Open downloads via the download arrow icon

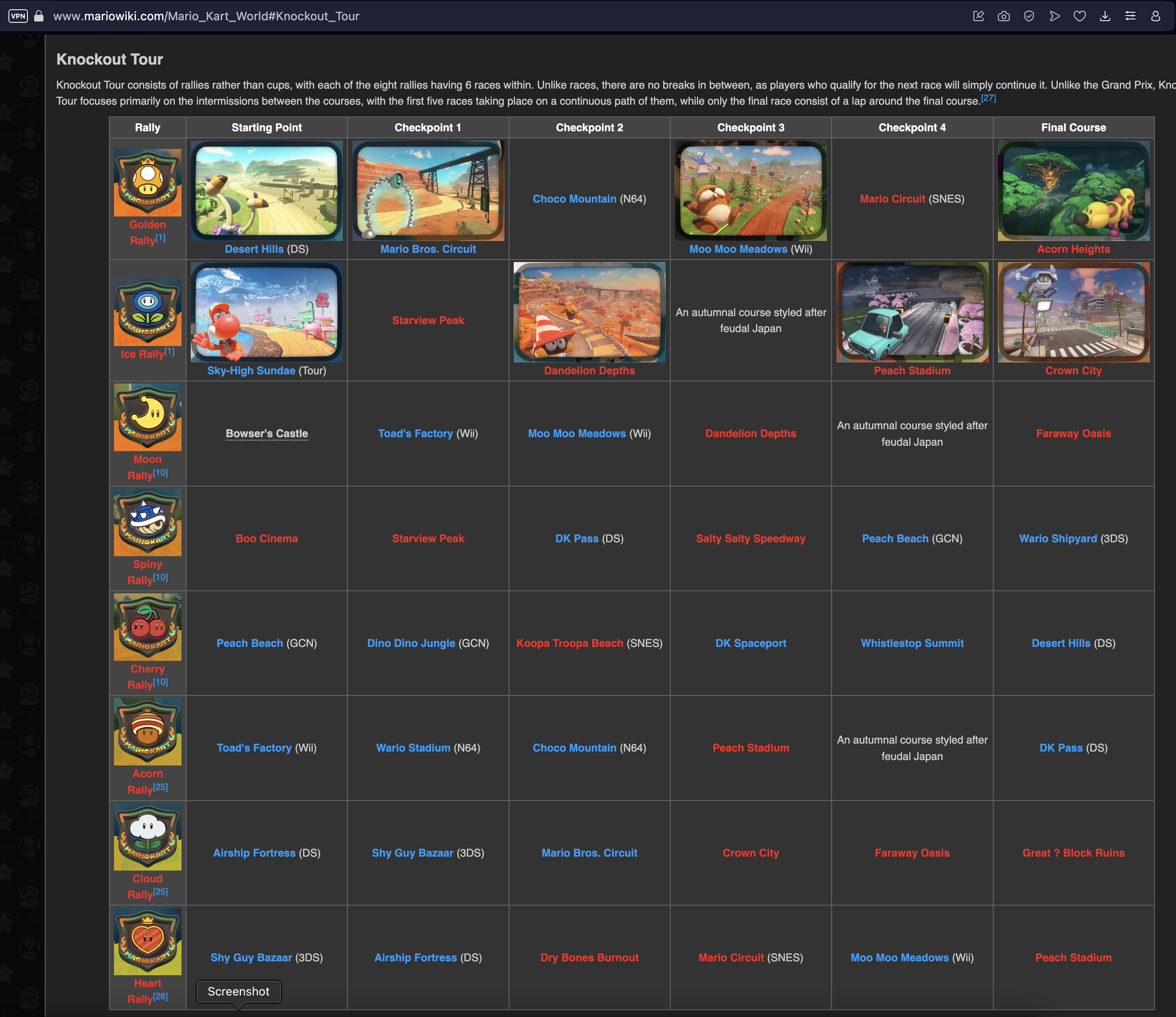click(x=1105, y=16)
